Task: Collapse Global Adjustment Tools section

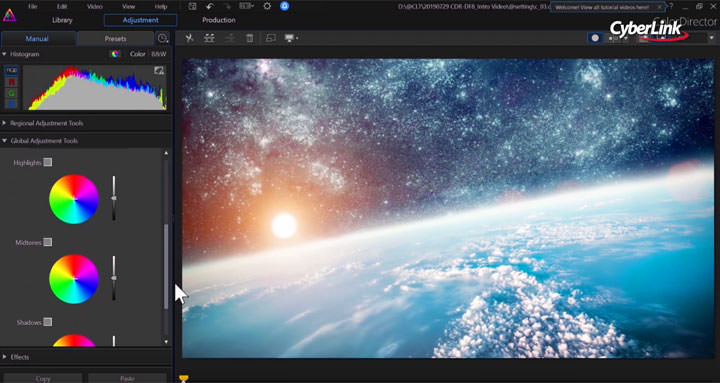Action: pos(4,141)
